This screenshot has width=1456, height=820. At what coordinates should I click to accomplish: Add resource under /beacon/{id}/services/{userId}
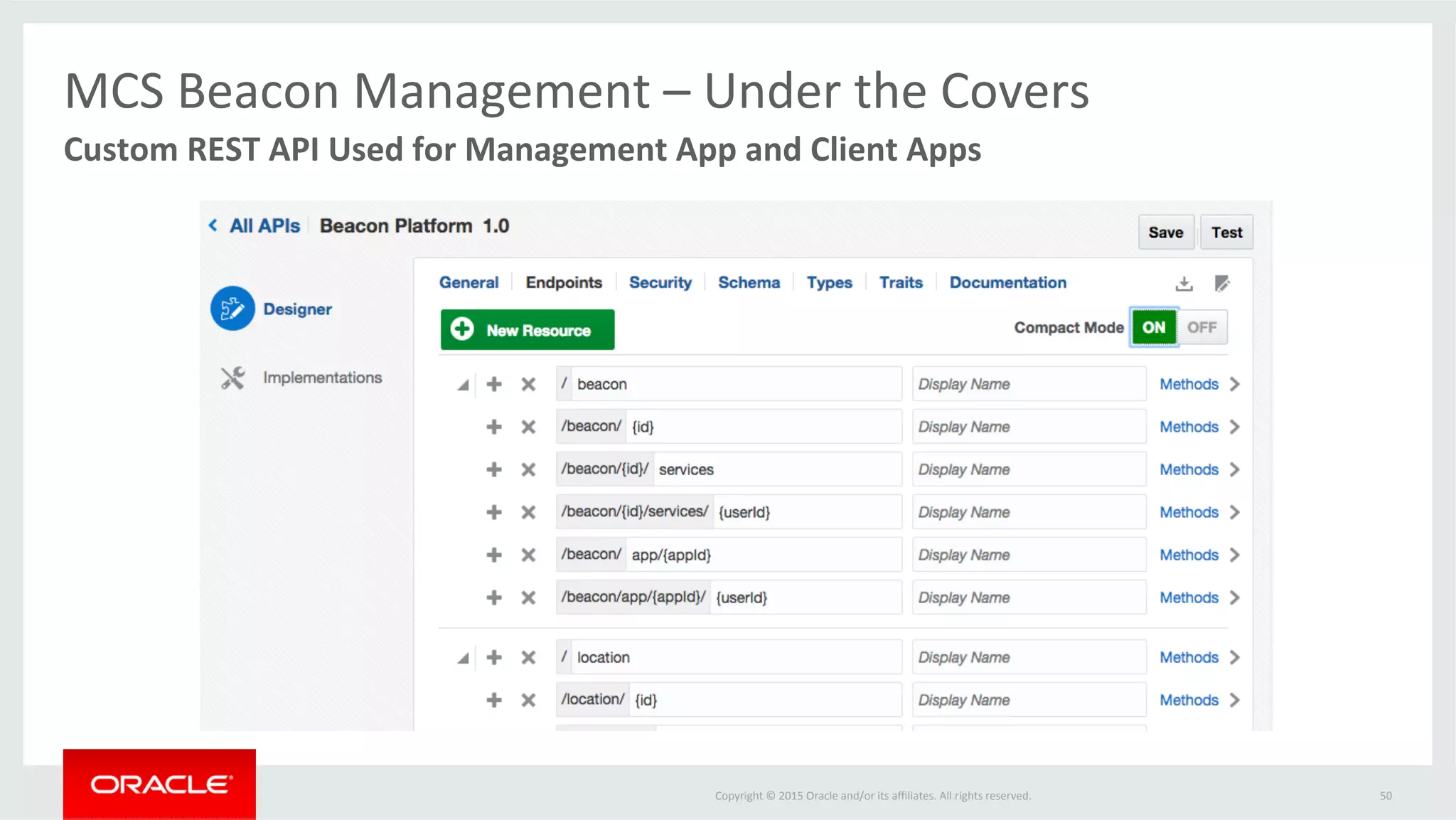[494, 512]
